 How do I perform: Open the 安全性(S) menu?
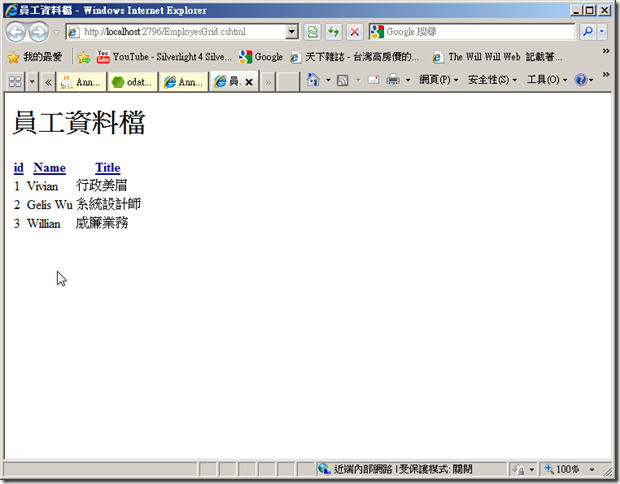[x=492, y=80]
